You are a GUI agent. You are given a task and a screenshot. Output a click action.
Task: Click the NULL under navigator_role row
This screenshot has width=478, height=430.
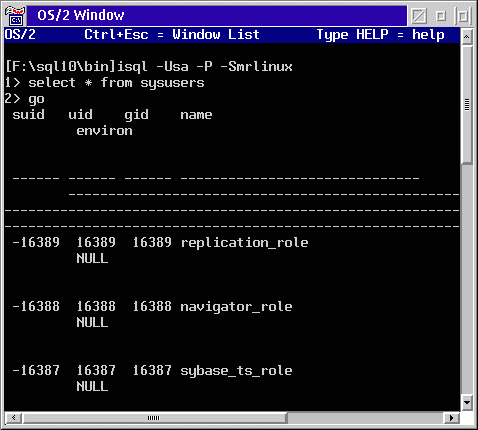pos(92,322)
